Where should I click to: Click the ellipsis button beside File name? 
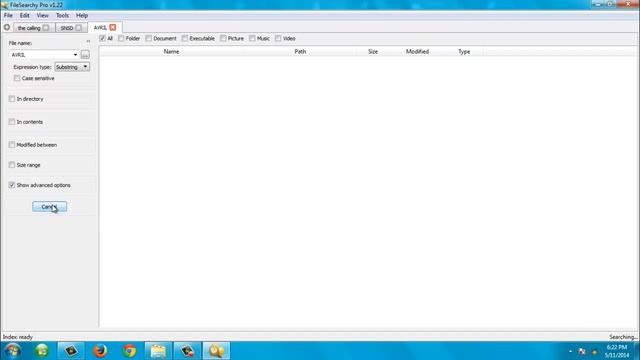pos(85,55)
